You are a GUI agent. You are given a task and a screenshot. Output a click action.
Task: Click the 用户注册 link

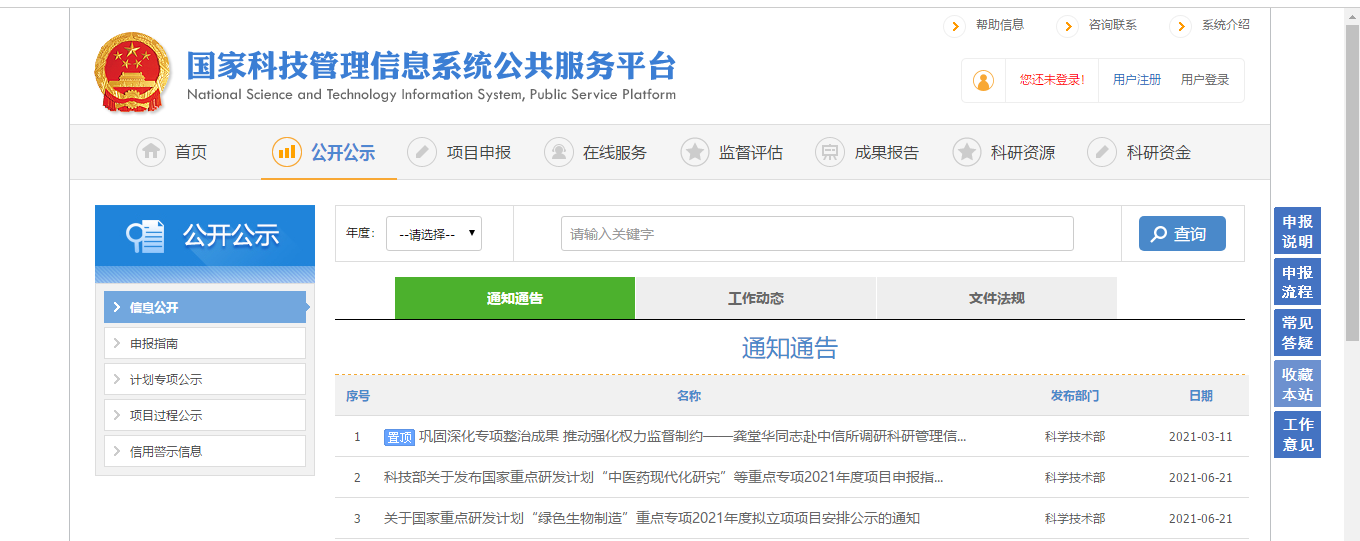(1137, 80)
